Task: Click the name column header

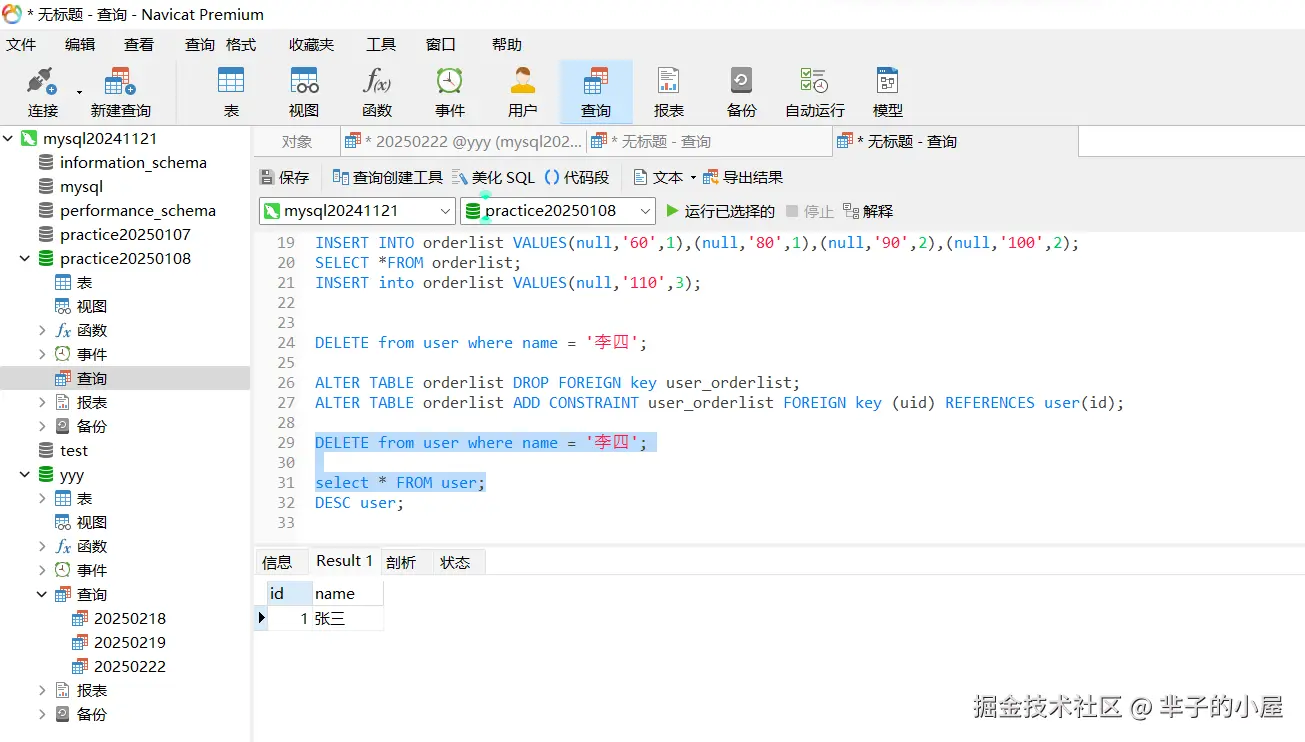Action: tap(346, 594)
